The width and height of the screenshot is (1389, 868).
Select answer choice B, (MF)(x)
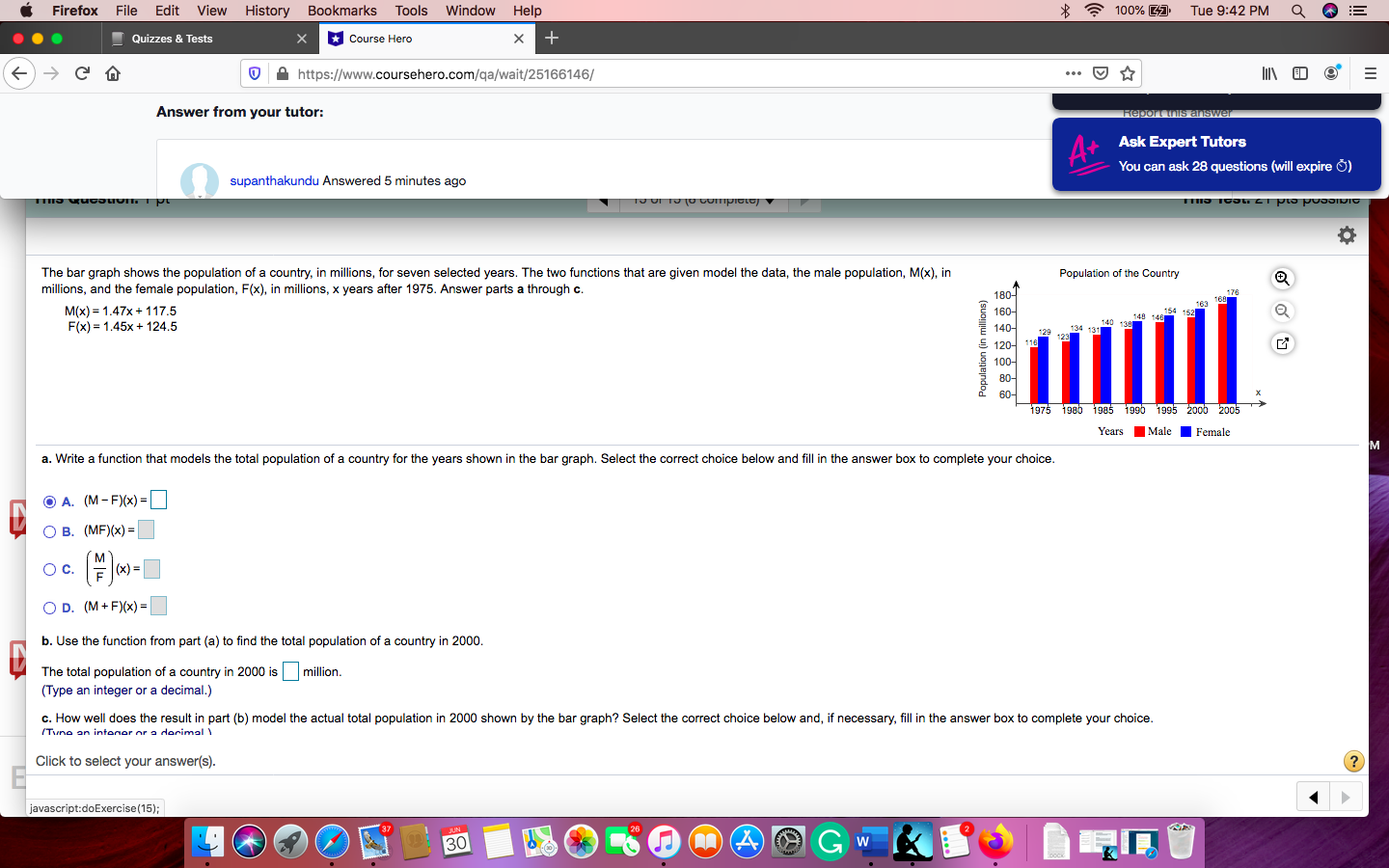(x=49, y=529)
